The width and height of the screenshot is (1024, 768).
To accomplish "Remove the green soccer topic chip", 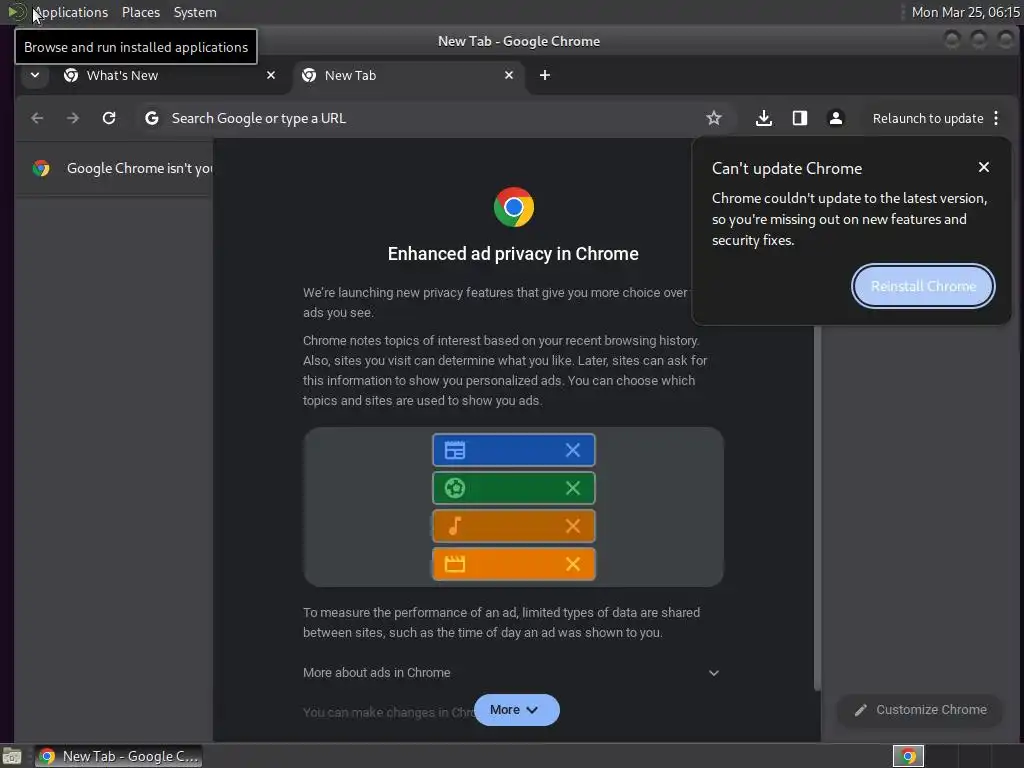I will click(x=573, y=488).
